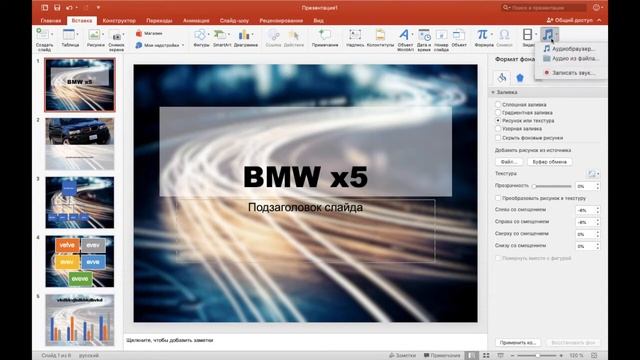Screen dimensions: 640x360
Task: Click the Создать слайд (New Slide) icon
Action: pyautogui.click(x=42, y=34)
